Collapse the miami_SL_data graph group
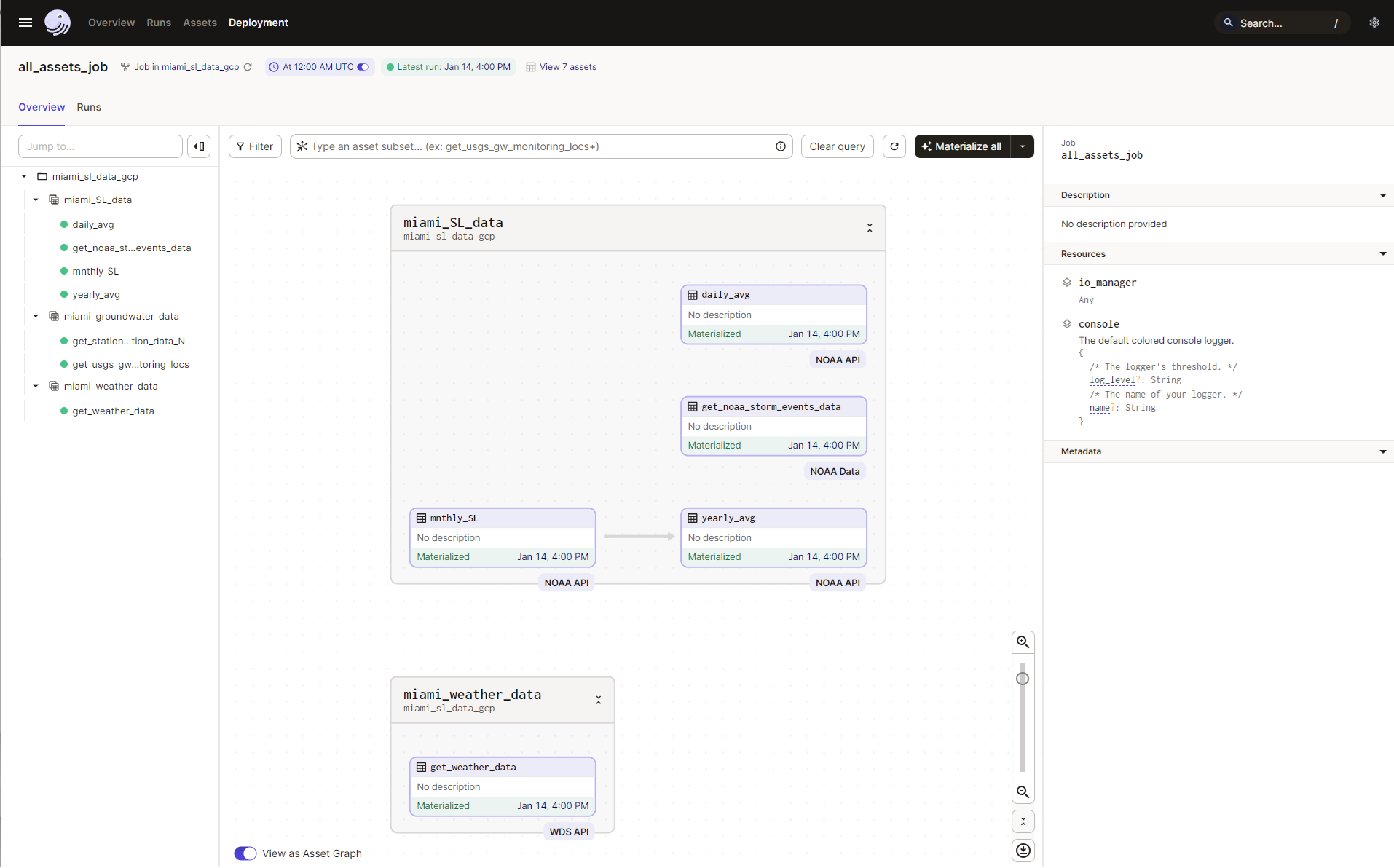The width and height of the screenshot is (1394, 868). pyautogui.click(x=870, y=228)
